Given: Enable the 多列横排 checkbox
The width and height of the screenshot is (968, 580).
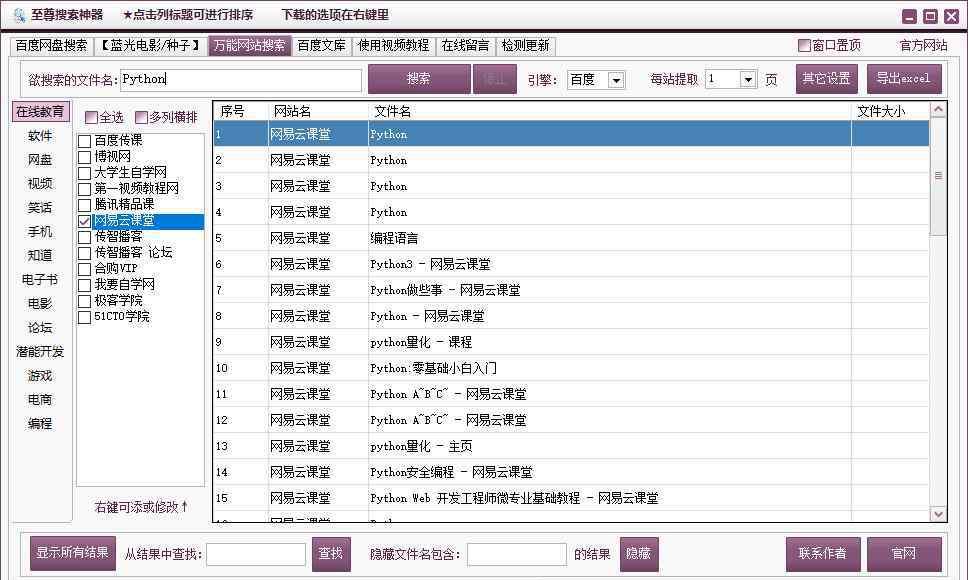Looking at the screenshot, I should click(x=141, y=117).
